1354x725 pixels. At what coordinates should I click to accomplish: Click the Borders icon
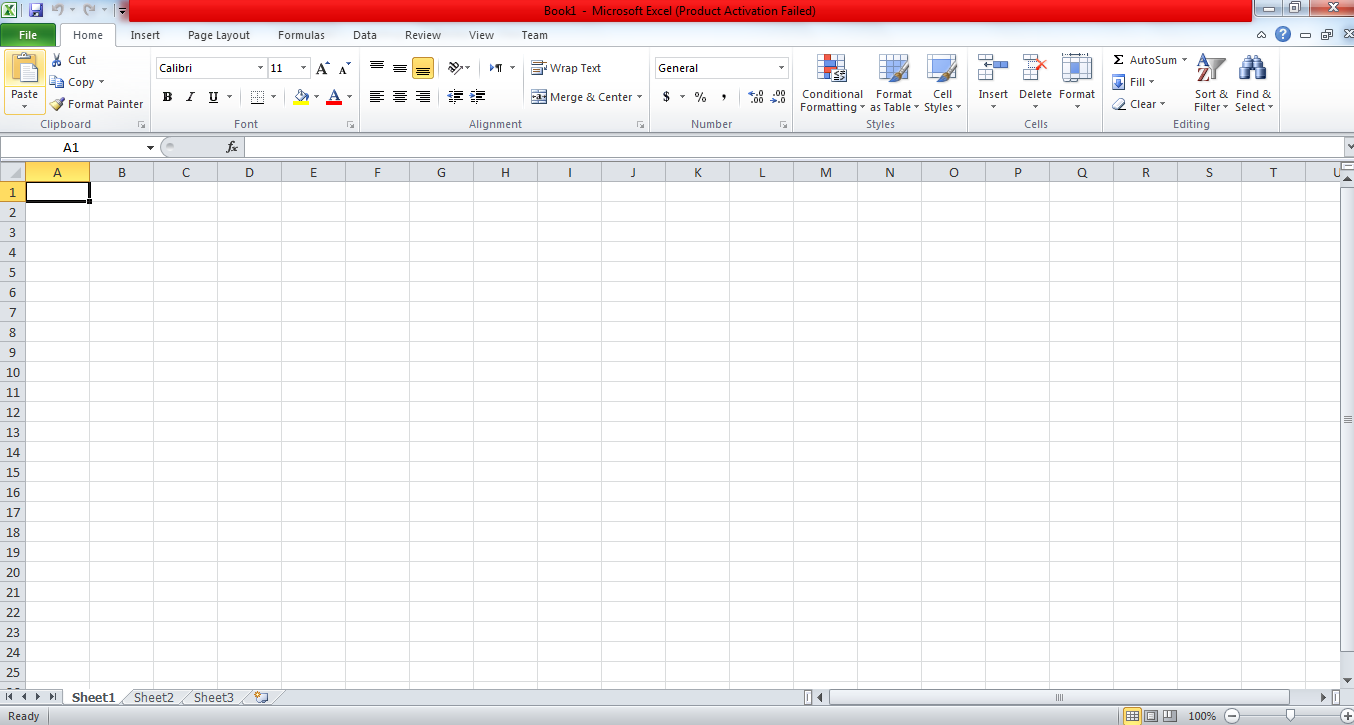click(x=257, y=97)
